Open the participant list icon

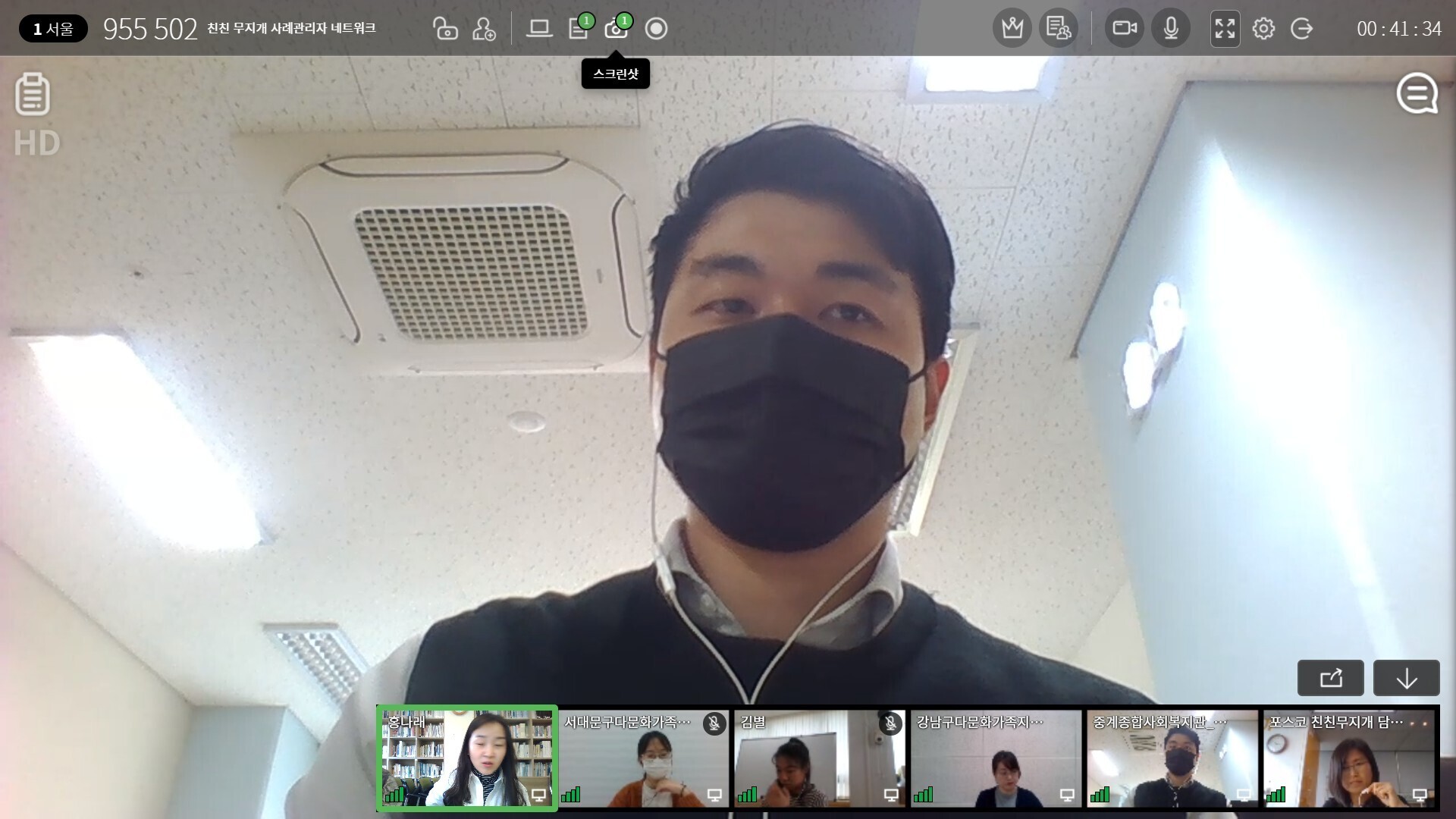1058,29
